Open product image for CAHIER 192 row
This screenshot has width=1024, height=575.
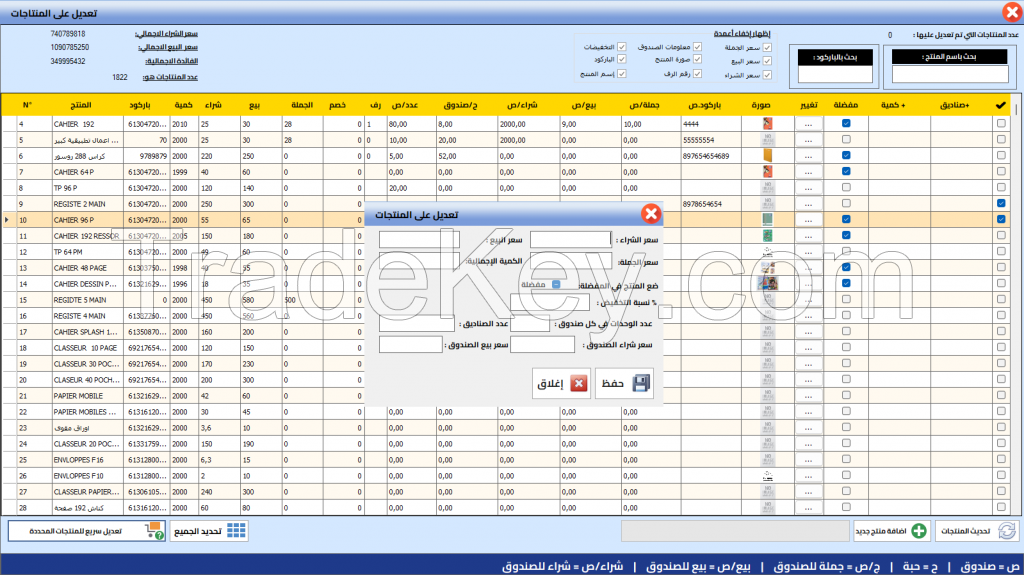(767, 123)
